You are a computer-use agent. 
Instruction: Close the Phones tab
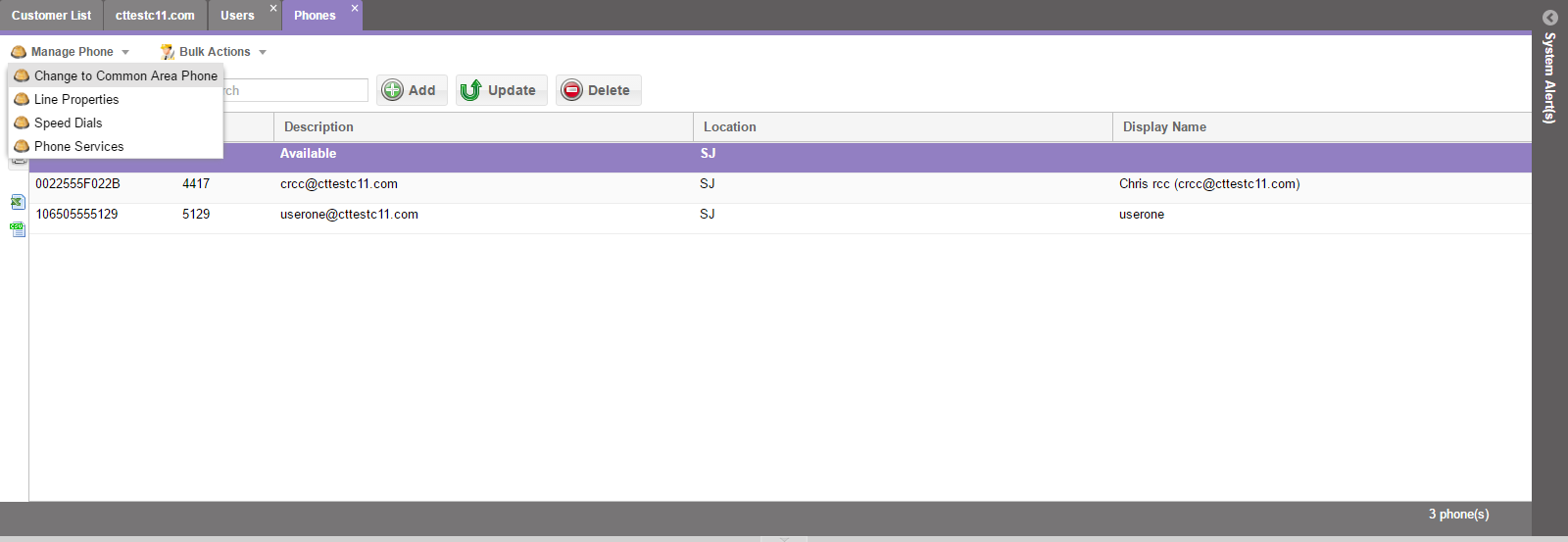pyautogui.click(x=355, y=8)
